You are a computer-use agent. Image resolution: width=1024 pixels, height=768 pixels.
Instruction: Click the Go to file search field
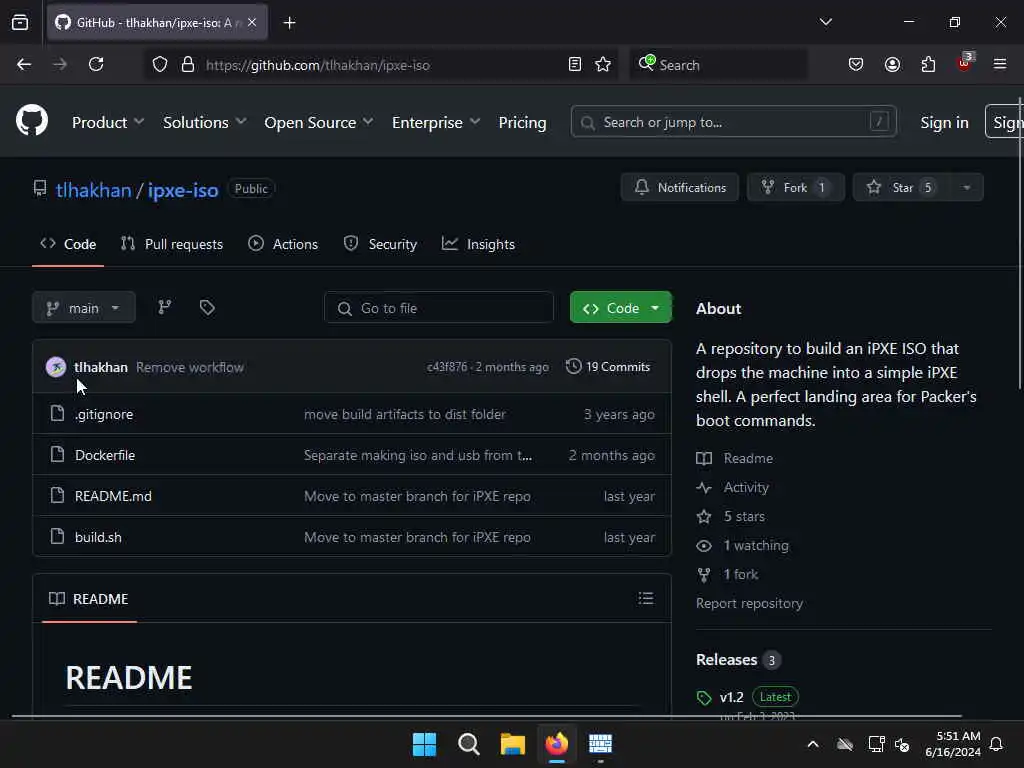439,308
